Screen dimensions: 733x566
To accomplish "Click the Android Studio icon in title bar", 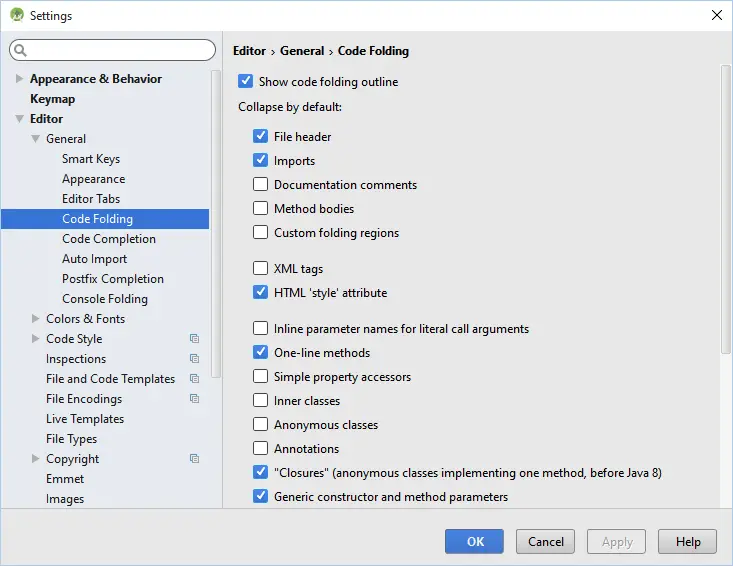I will click(16, 15).
